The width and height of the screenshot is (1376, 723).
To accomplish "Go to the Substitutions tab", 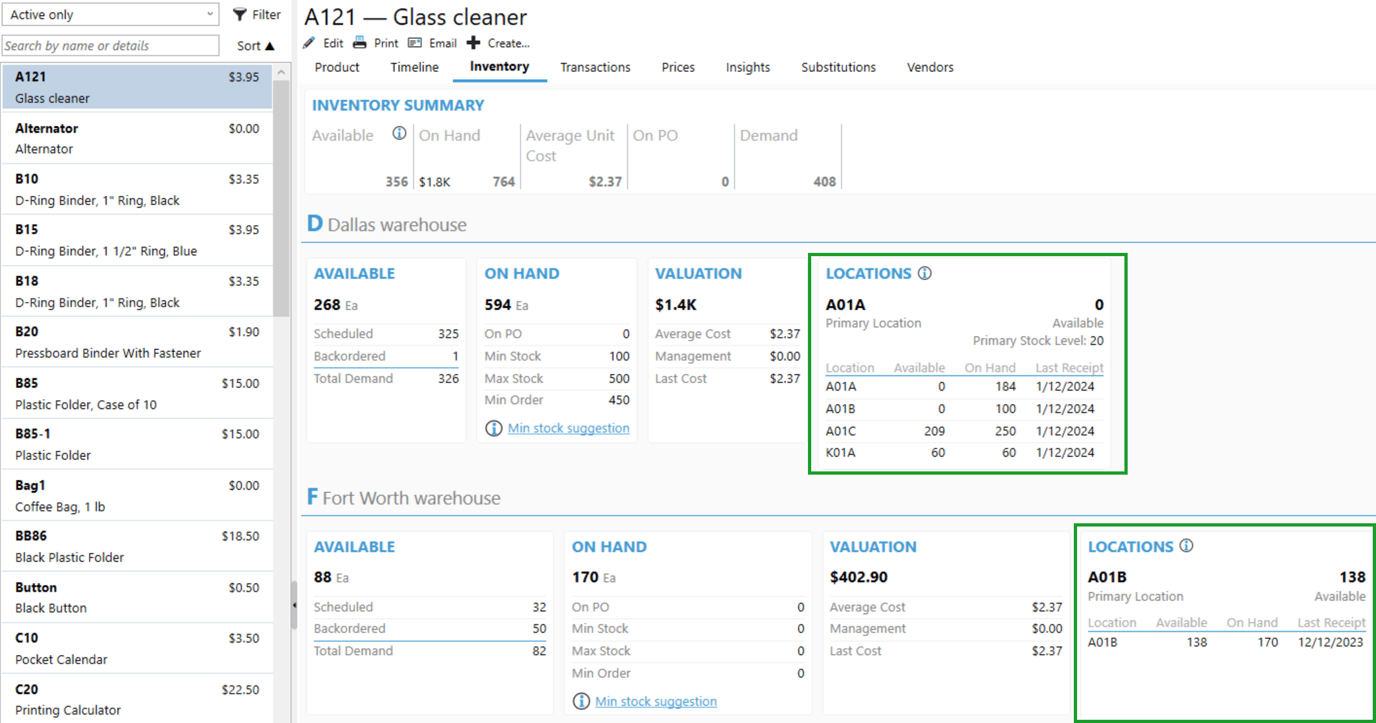I will [x=838, y=67].
